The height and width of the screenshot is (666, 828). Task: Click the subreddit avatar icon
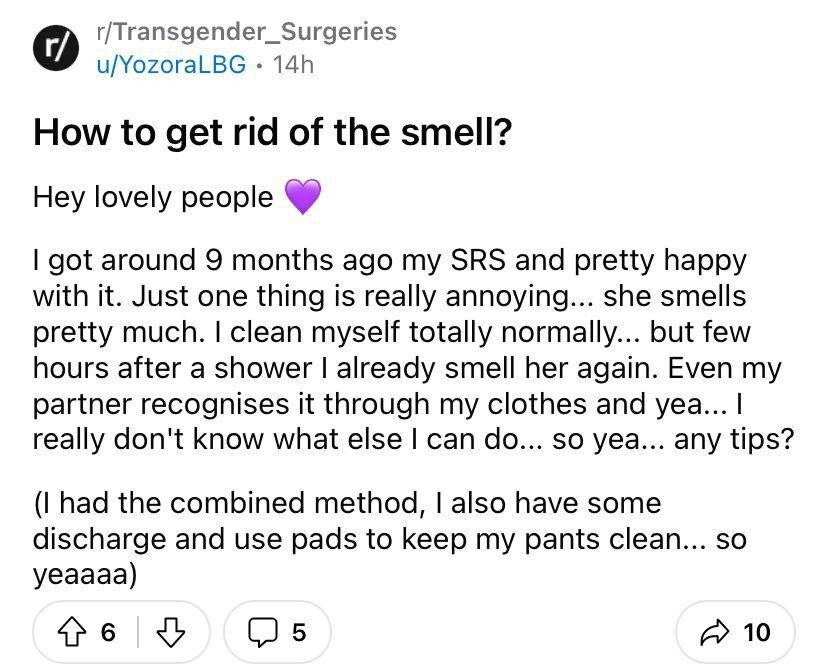point(56,49)
